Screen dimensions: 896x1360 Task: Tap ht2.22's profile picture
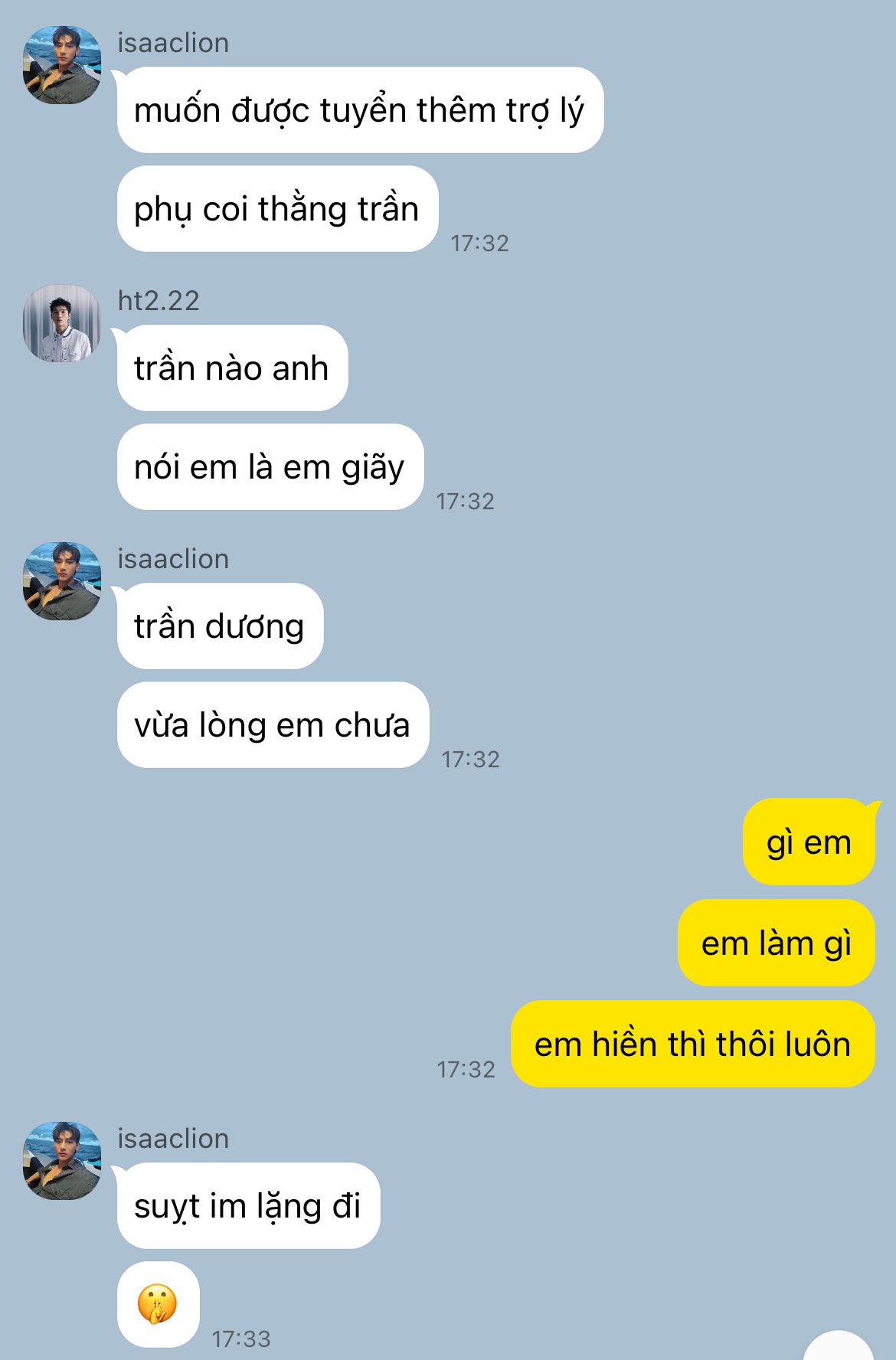pos(62,323)
